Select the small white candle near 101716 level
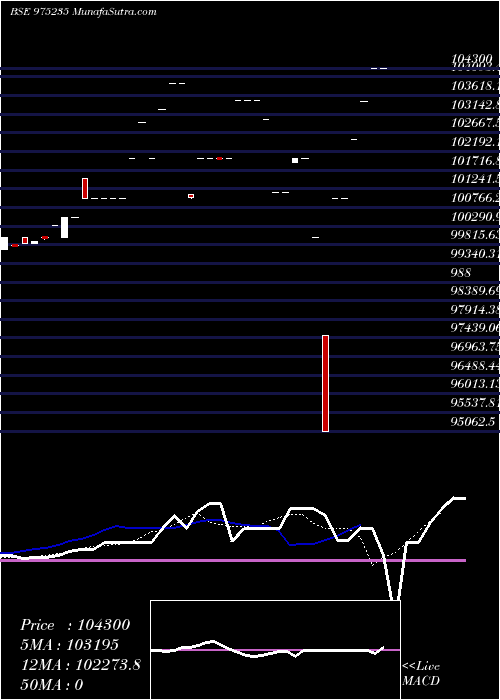The height and width of the screenshot is (700, 500). (295, 160)
